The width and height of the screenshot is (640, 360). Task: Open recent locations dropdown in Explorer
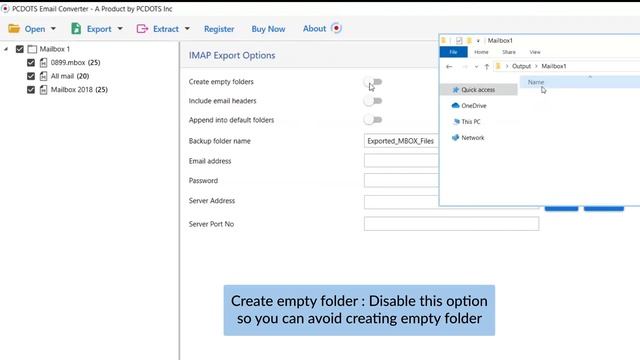[476, 67]
